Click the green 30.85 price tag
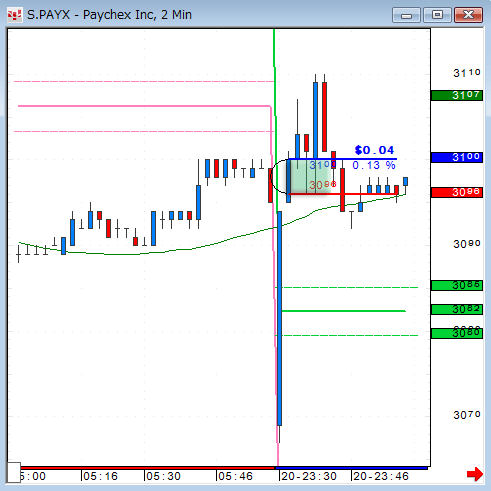The width and height of the screenshot is (491, 491). (457, 285)
